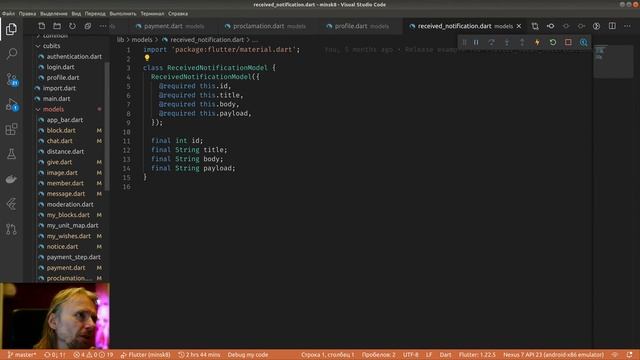Click the editor minimap
This screenshot has width=640, height=360.
click(613, 61)
